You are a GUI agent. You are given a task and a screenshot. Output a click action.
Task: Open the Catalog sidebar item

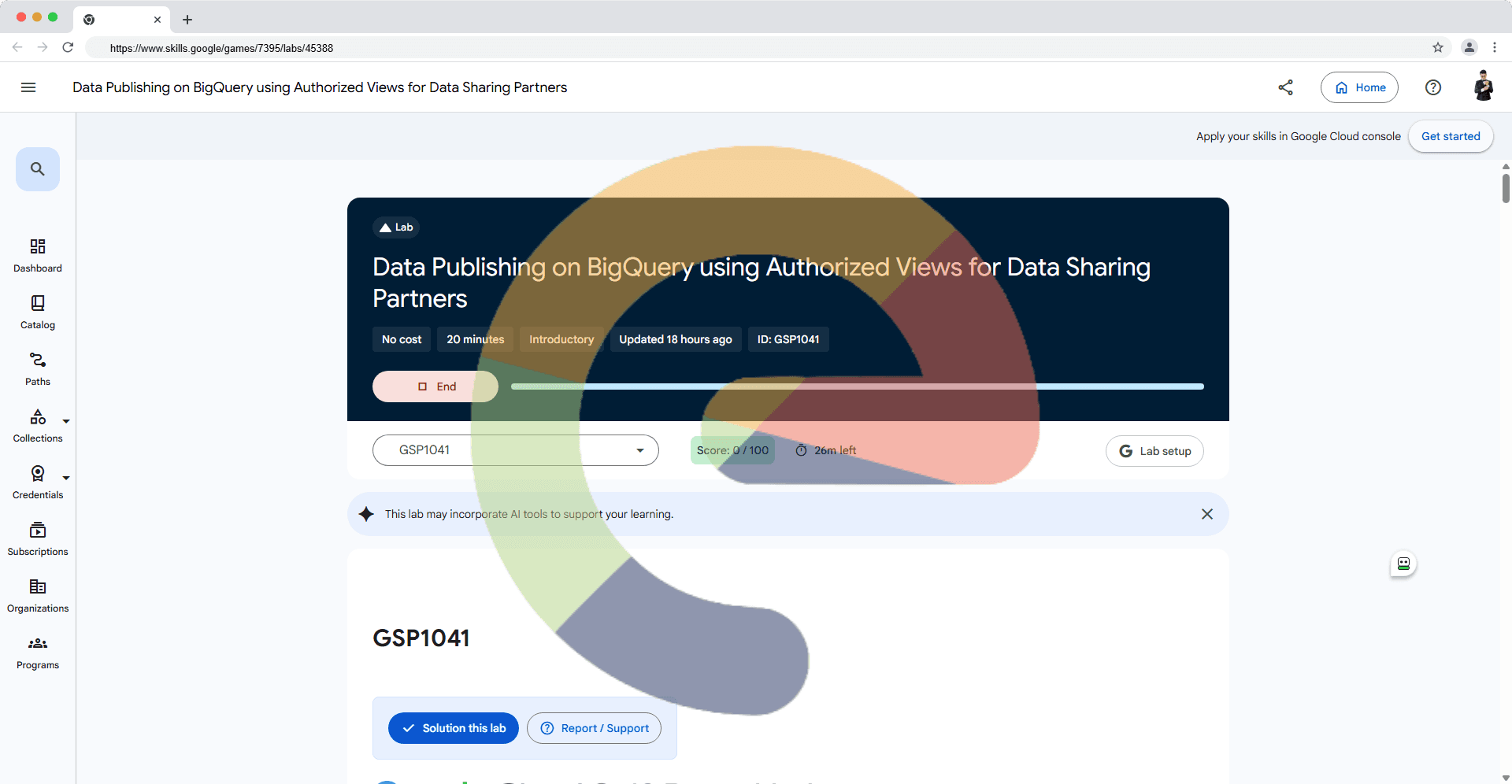click(x=38, y=312)
